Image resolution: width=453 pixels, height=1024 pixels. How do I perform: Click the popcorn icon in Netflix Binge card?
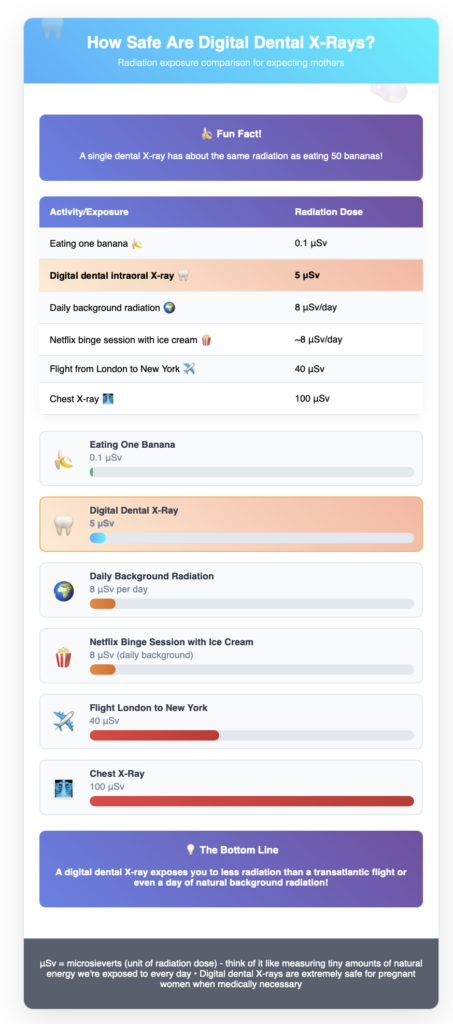click(63, 656)
